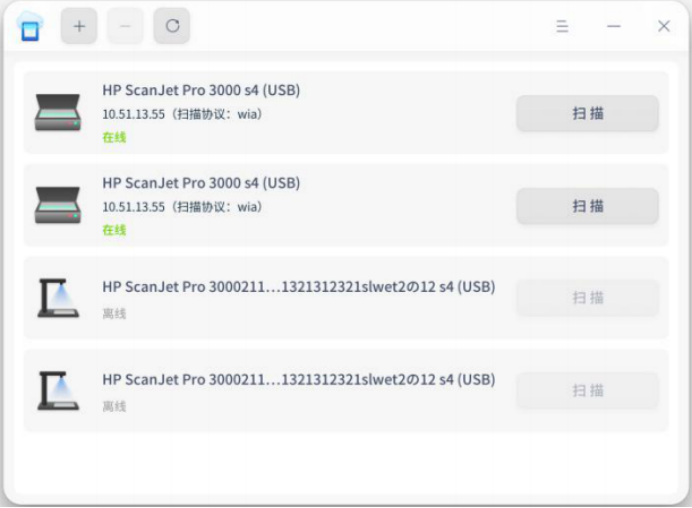Click greyed 扫描 button of last offline device

tap(587, 391)
